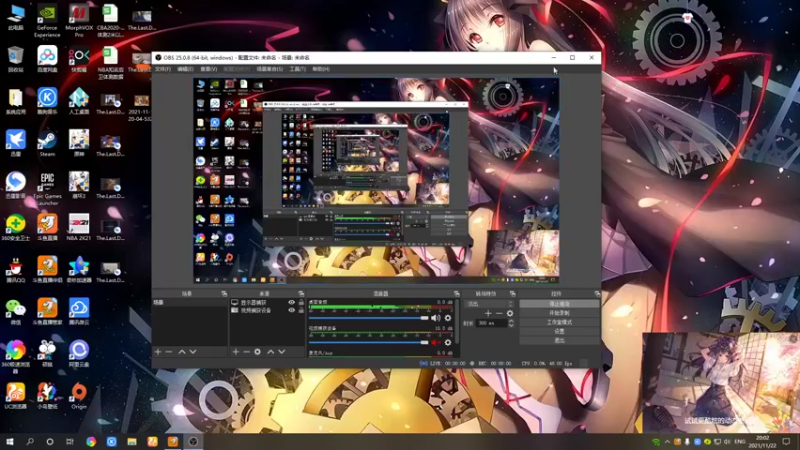Open the 淡出 transition type dropdown
The height and width of the screenshot is (450, 800).
pos(489,304)
